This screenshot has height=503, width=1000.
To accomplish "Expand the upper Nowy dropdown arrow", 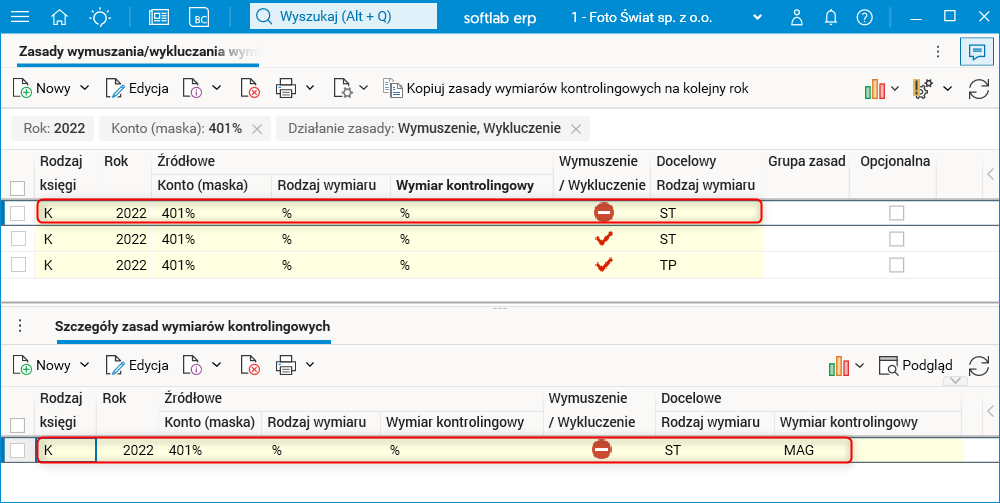I will (x=84, y=88).
